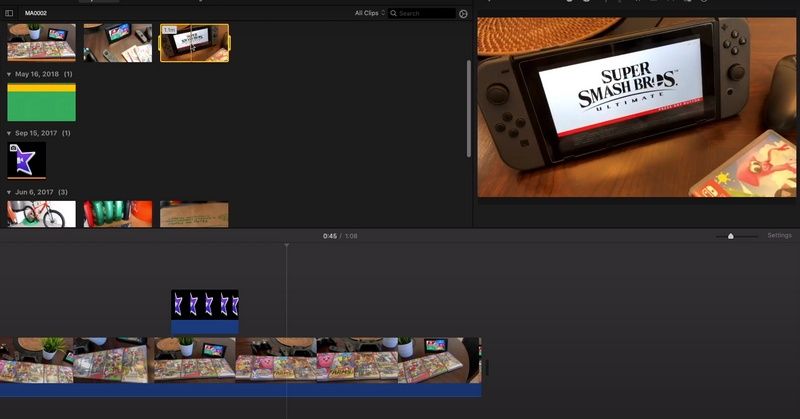Select the green and yellow background clip
This screenshot has width=800, height=419.
coord(41,102)
